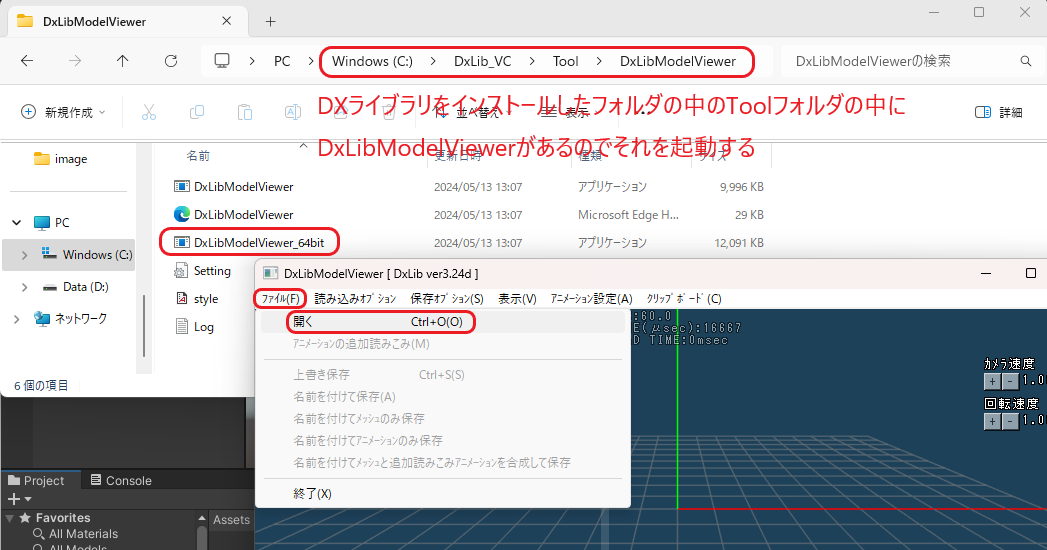Open the 表示(V) menu
Image resolution: width=1047 pixels, height=550 pixels.
pyautogui.click(x=517, y=298)
